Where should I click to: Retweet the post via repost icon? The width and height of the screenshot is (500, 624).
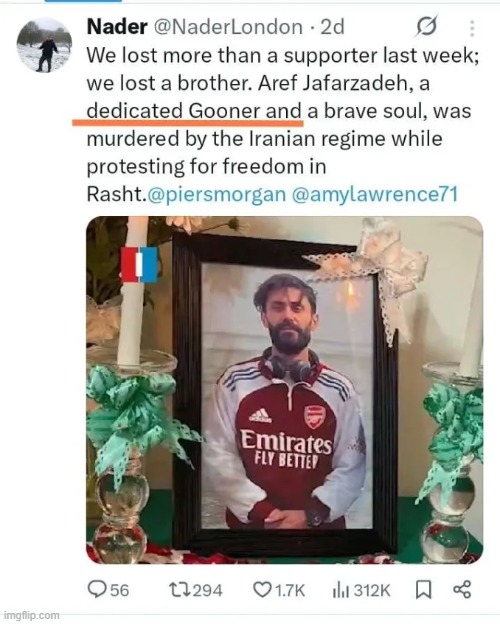(179, 590)
